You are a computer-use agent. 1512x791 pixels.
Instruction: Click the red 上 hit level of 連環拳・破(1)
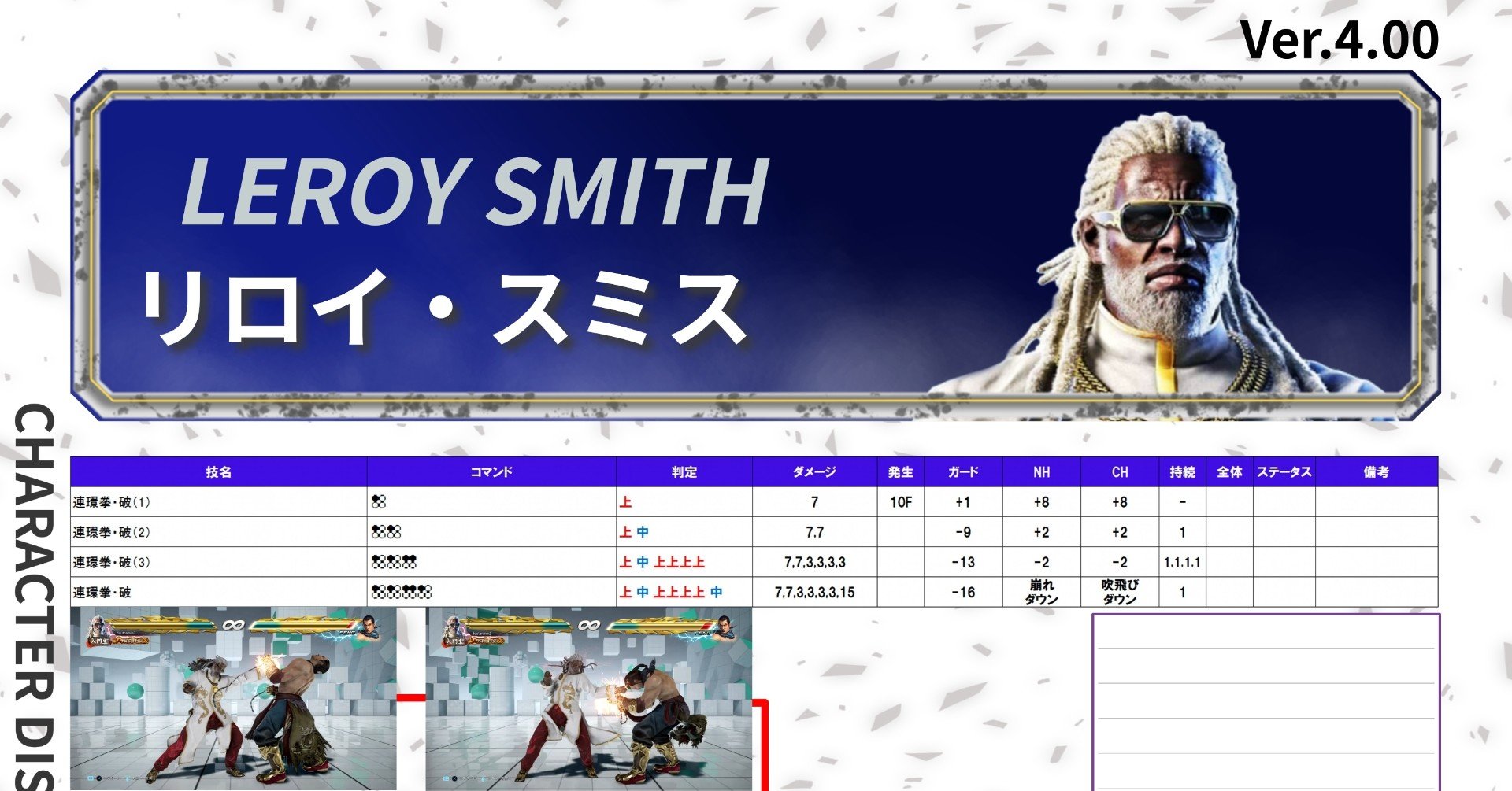click(625, 502)
